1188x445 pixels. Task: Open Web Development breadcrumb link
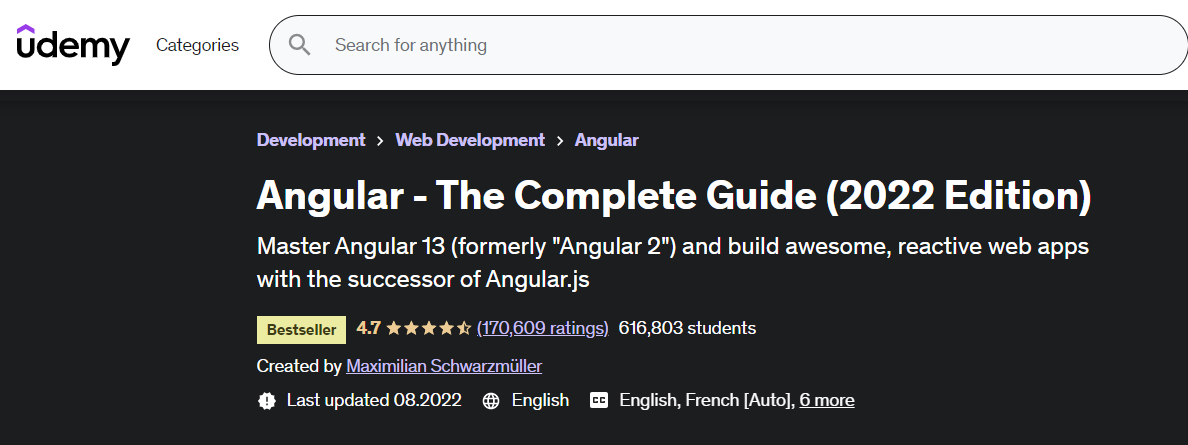[x=470, y=140]
